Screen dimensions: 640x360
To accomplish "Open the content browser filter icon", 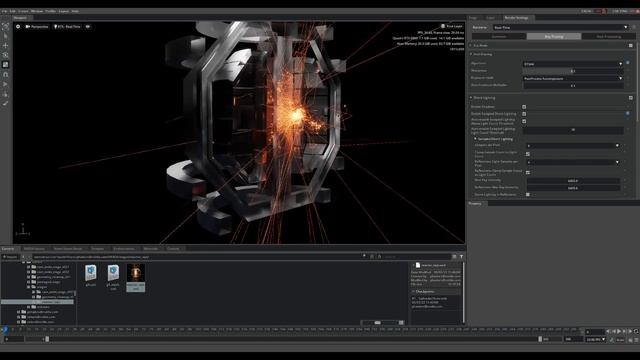I will [462, 257].
